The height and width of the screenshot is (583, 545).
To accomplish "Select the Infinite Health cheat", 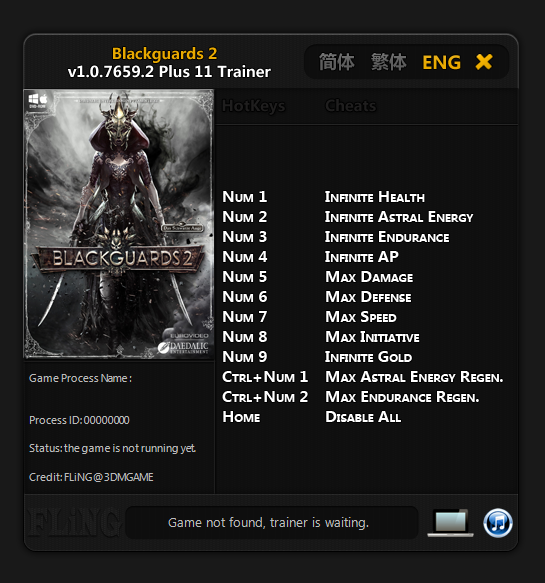I will coord(375,197).
